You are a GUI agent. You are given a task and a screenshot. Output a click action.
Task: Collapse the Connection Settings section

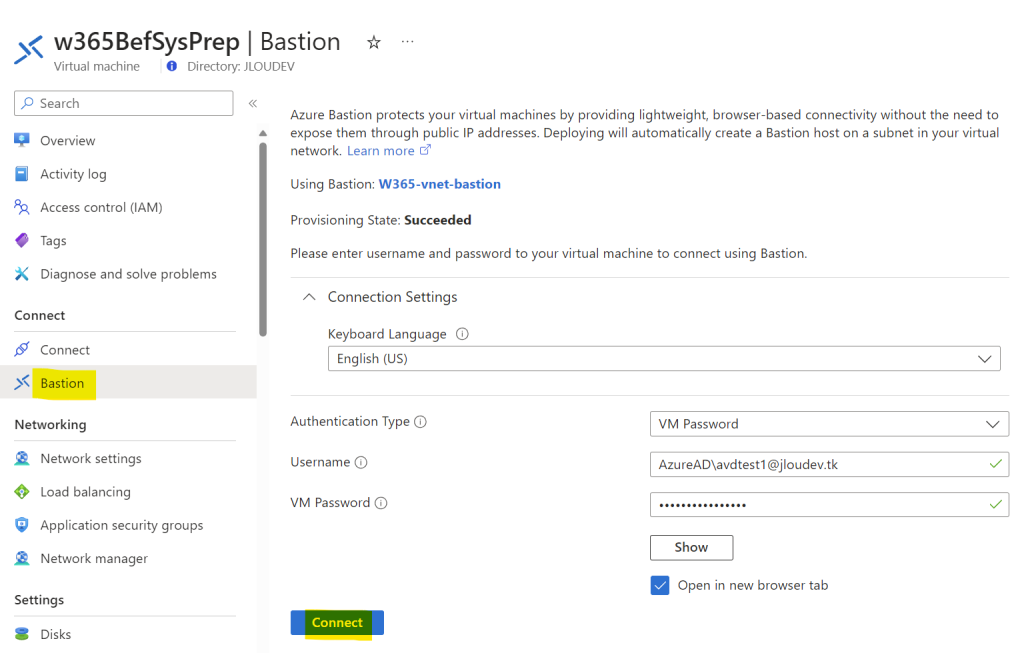(x=309, y=297)
